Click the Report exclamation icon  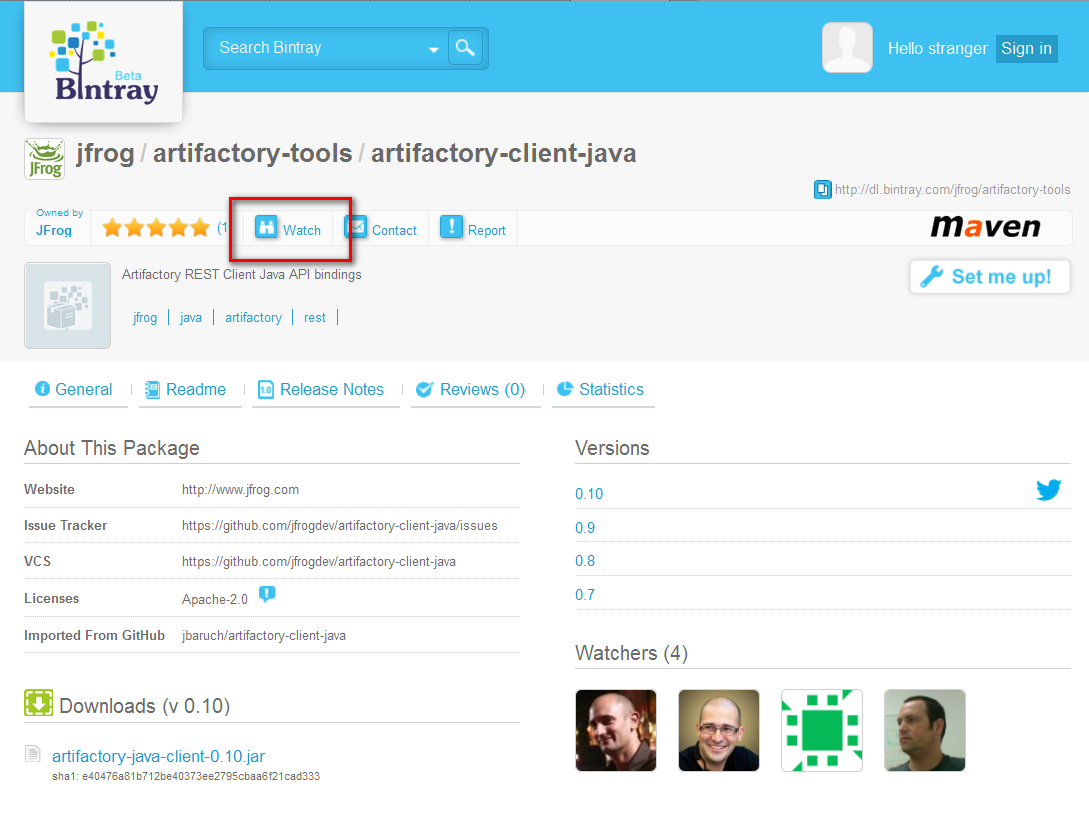tap(452, 228)
